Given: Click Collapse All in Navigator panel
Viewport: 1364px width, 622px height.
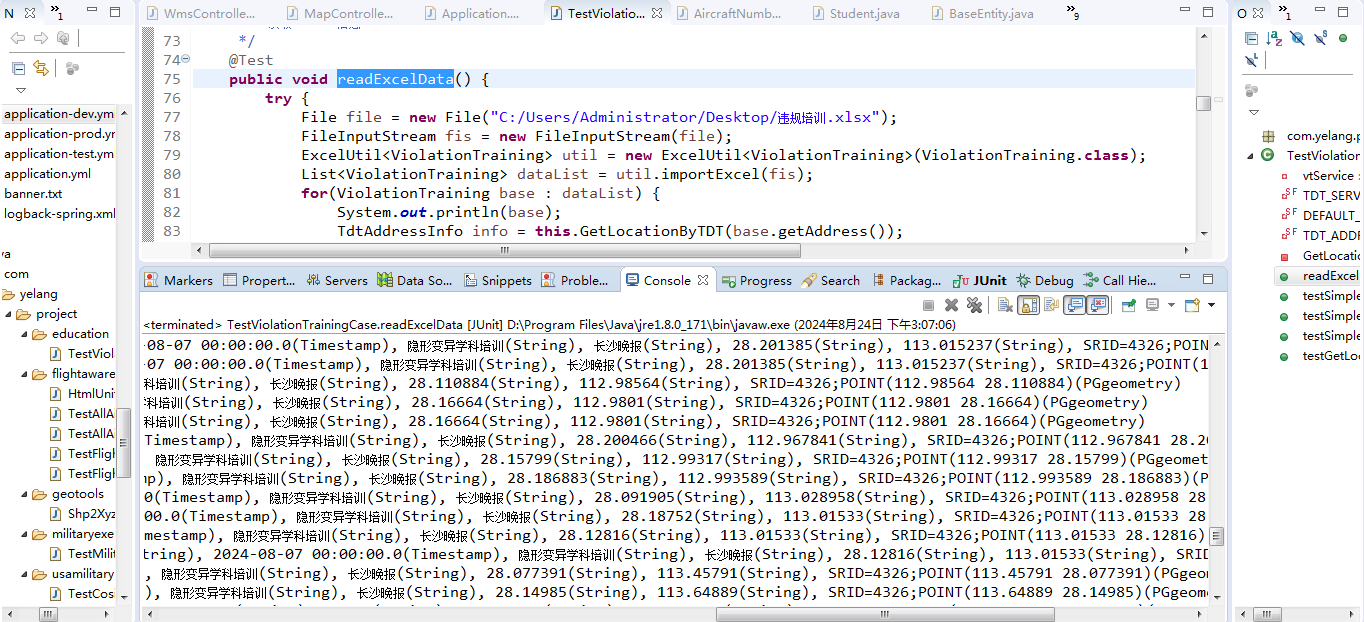Looking at the screenshot, I should (x=18, y=68).
